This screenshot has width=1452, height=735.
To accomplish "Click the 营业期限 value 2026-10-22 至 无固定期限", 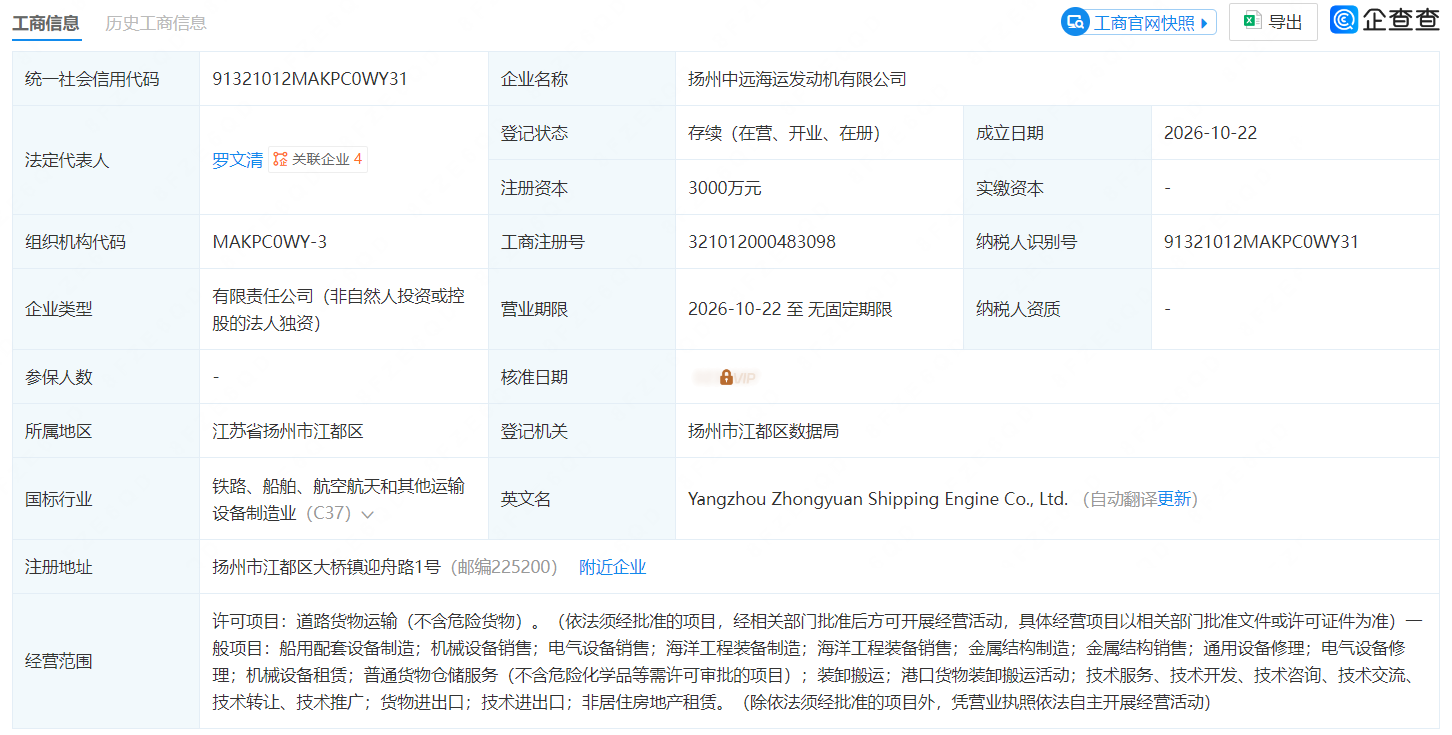I will [790, 309].
